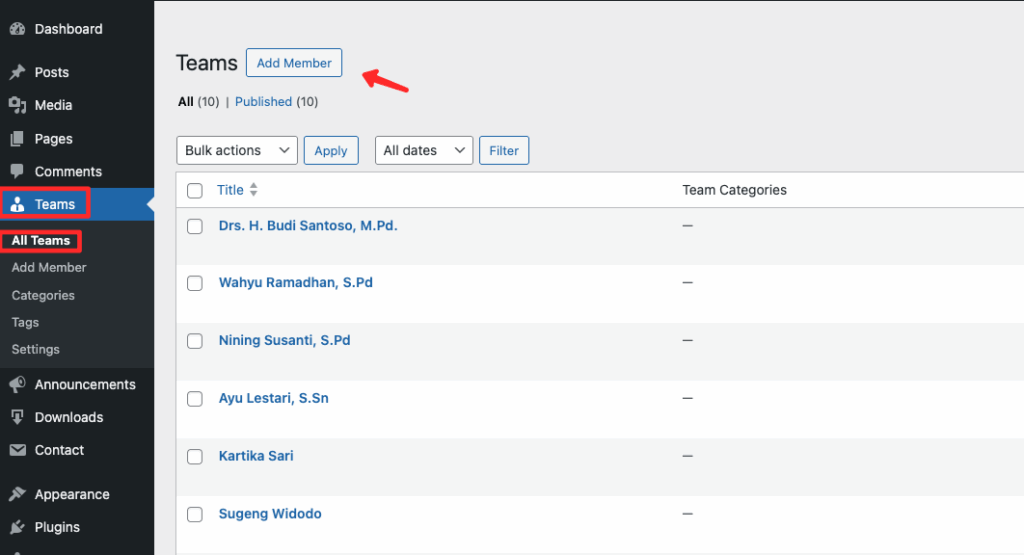Open Nining Susanti, S.Pd entry
This screenshot has width=1024, height=555.
click(285, 340)
